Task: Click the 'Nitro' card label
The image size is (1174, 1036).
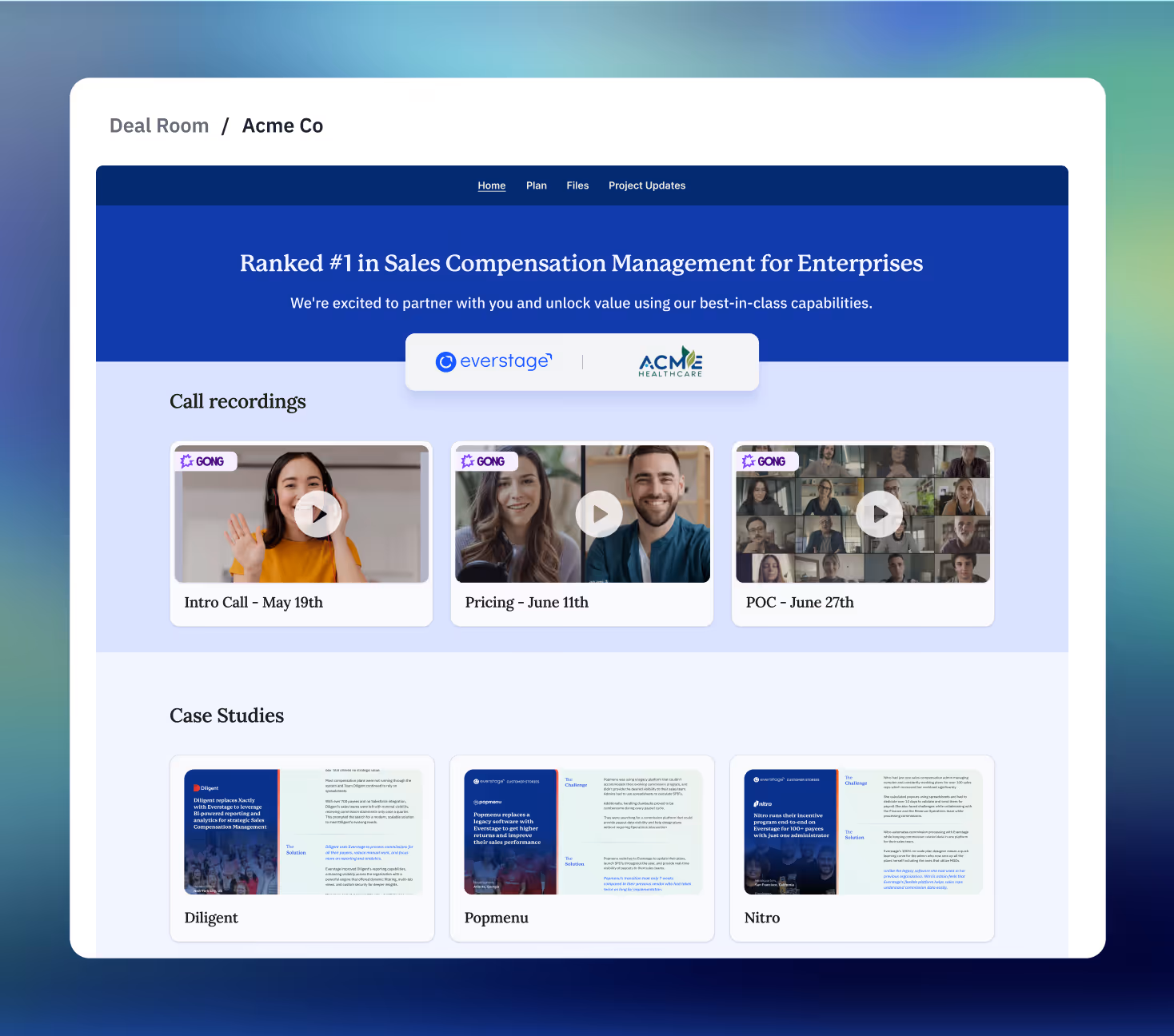Action: pyautogui.click(x=762, y=918)
